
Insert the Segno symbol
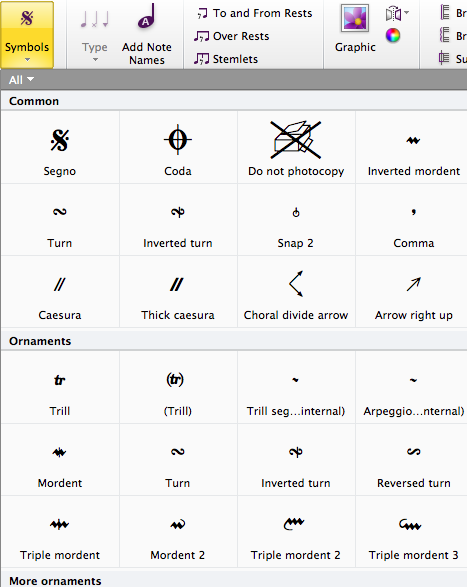tap(60, 147)
